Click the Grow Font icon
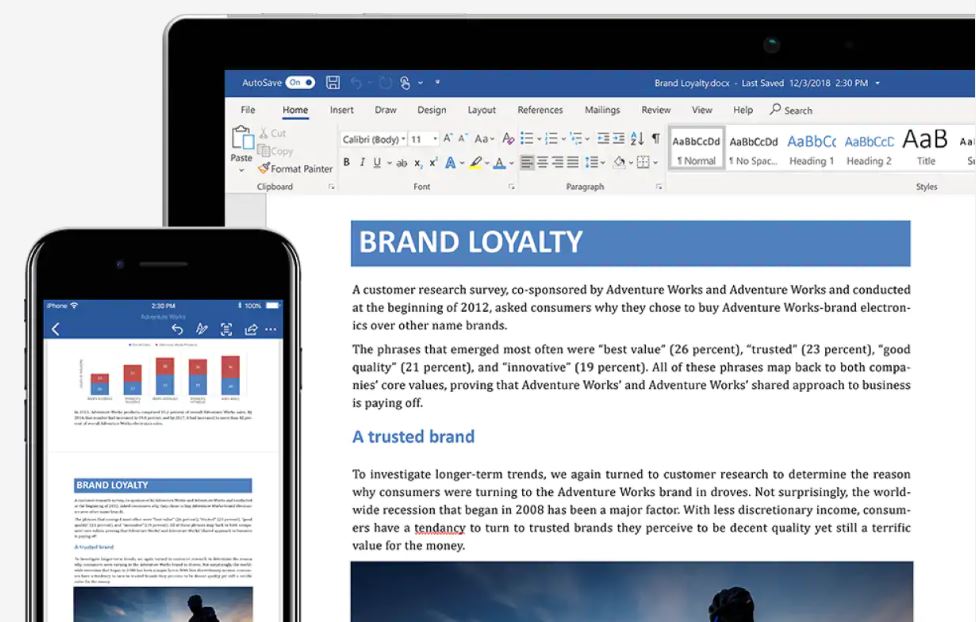Image resolution: width=976 pixels, height=622 pixels. pos(448,138)
